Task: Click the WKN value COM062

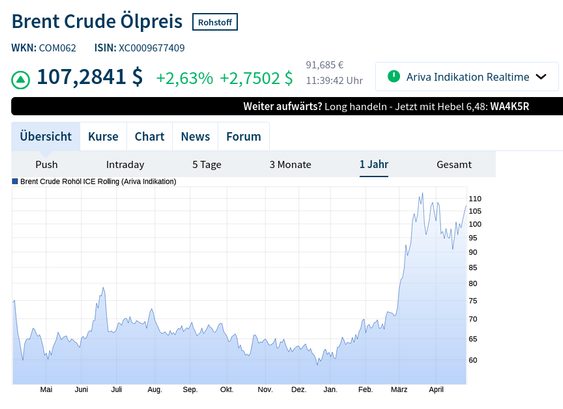Action: point(57,48)
